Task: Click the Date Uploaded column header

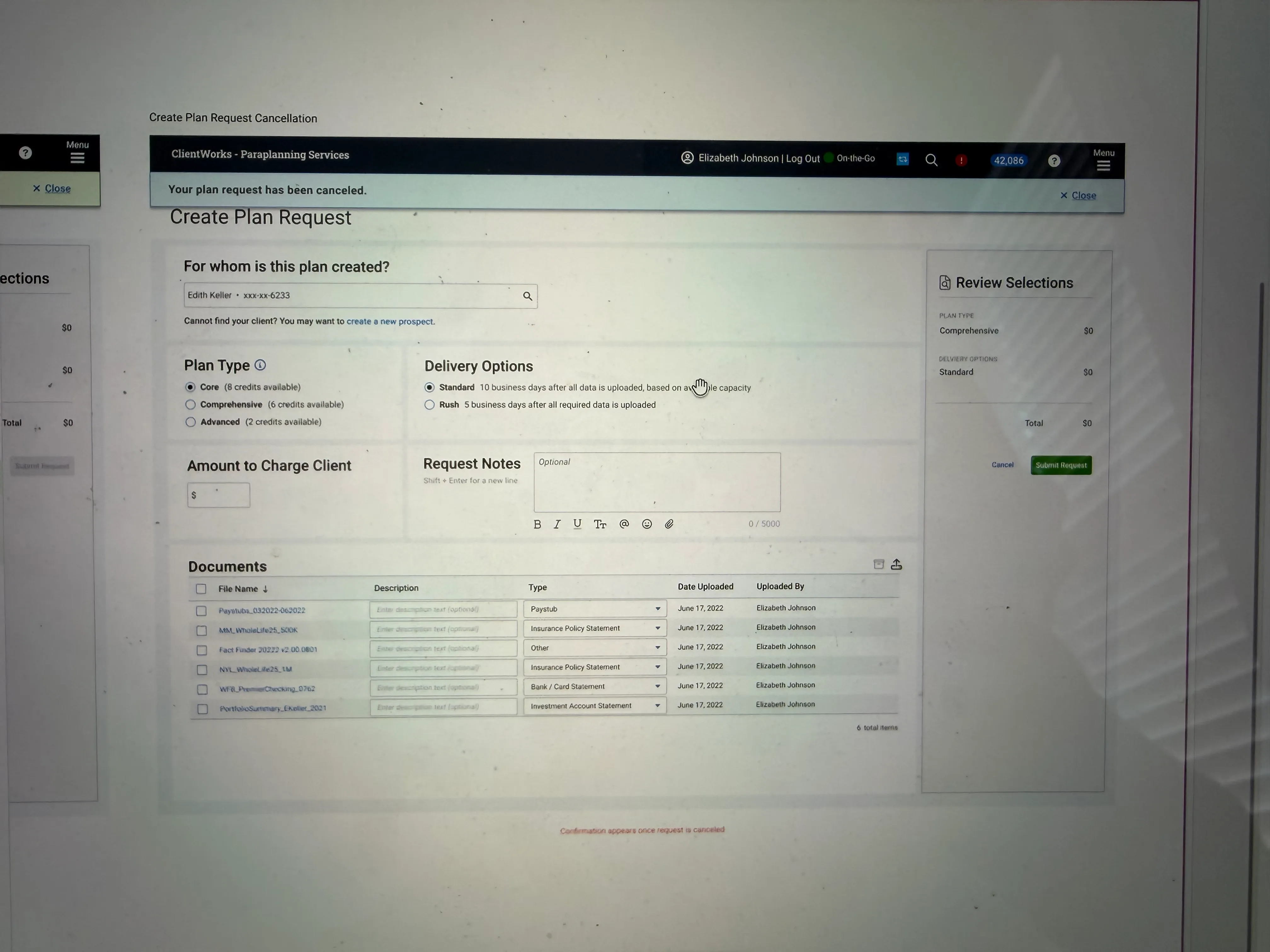Action: point(705,586)
